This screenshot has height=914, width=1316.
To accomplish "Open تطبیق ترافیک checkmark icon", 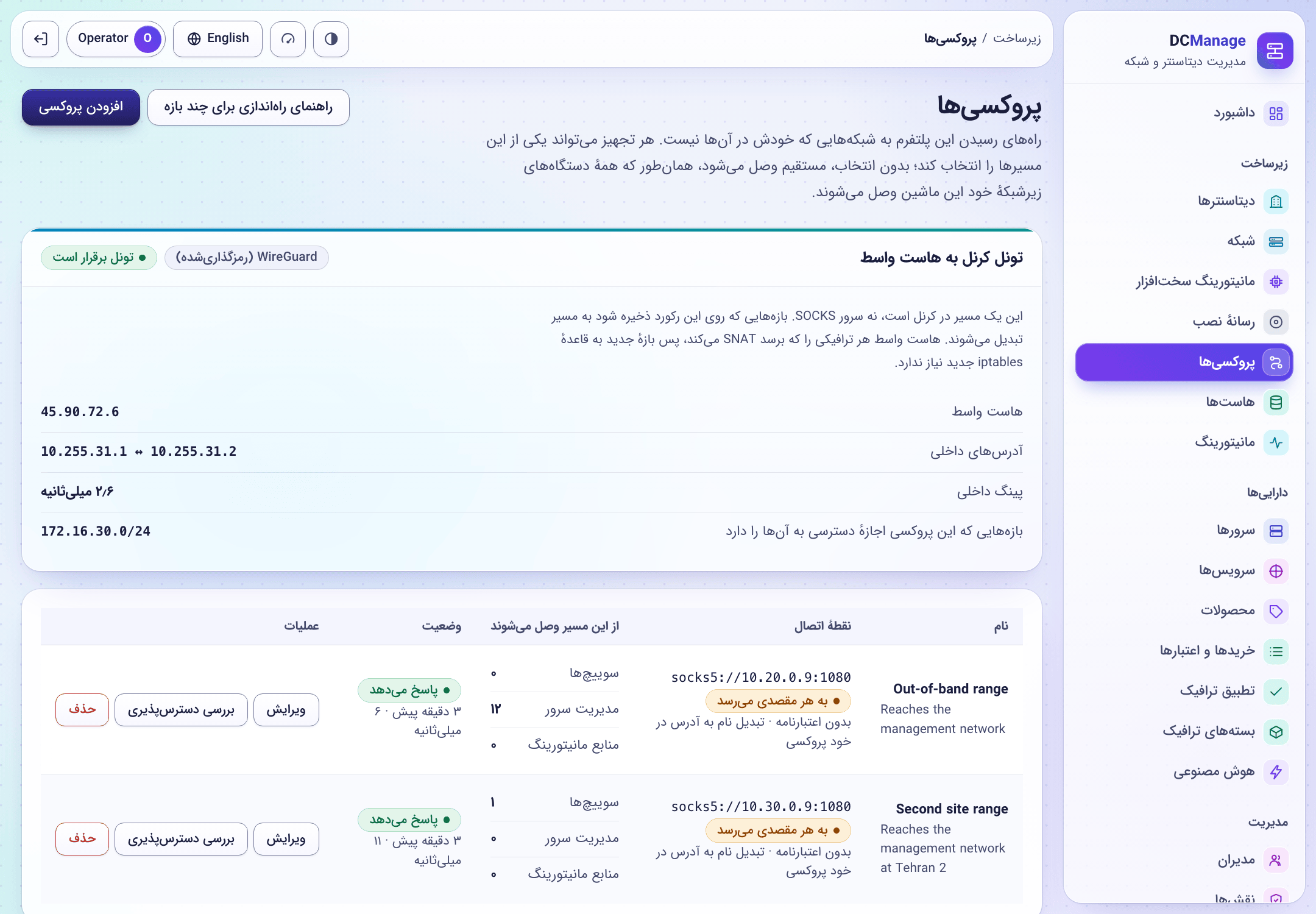I will [x=1276, y=691].
